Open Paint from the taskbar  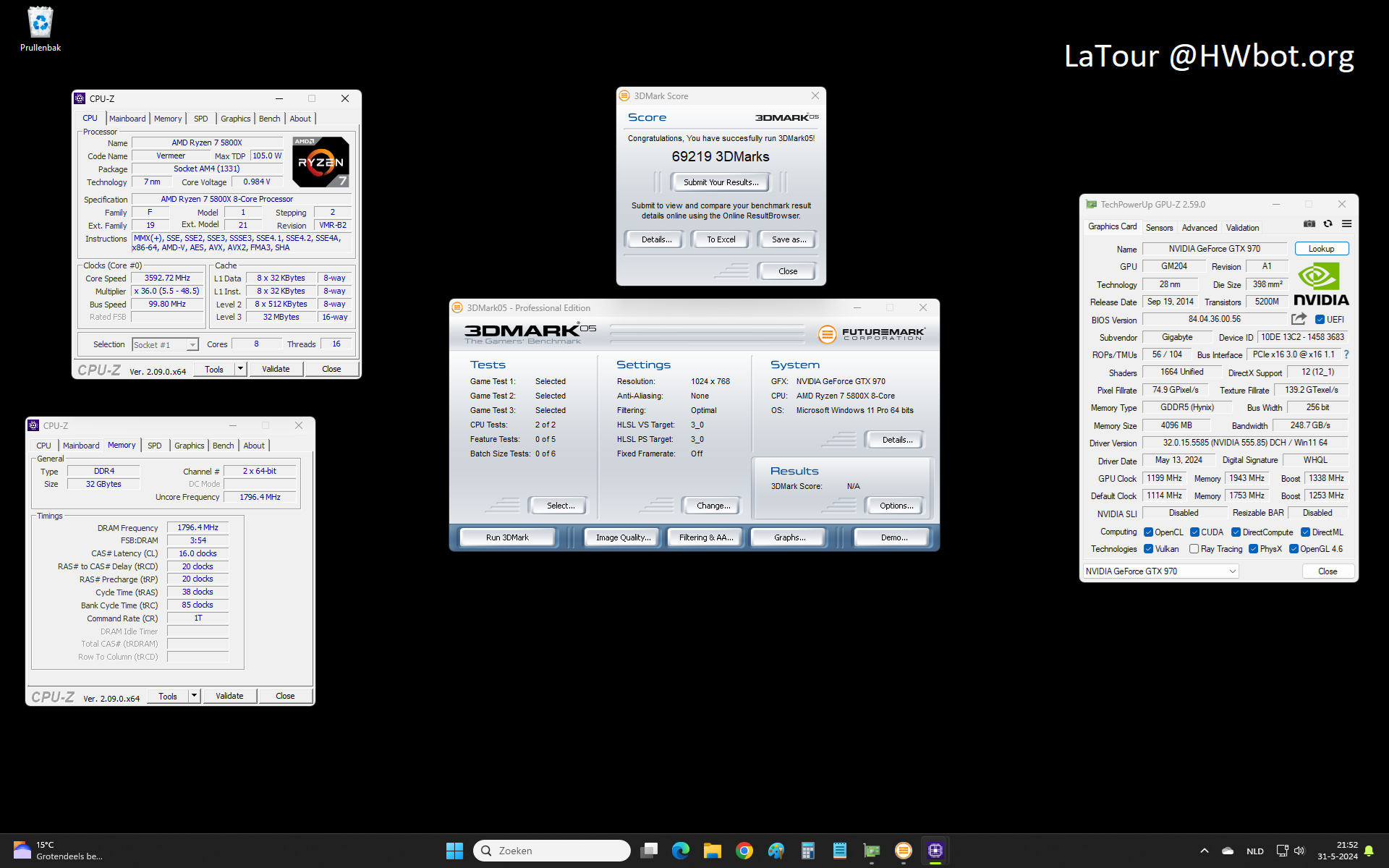pos(776,851)
